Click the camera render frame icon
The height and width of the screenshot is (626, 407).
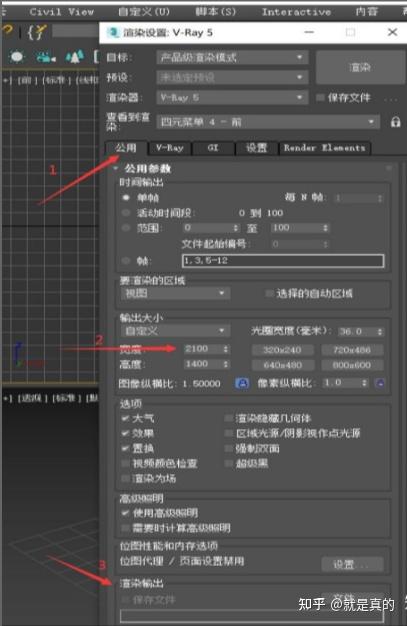point(46,57)
